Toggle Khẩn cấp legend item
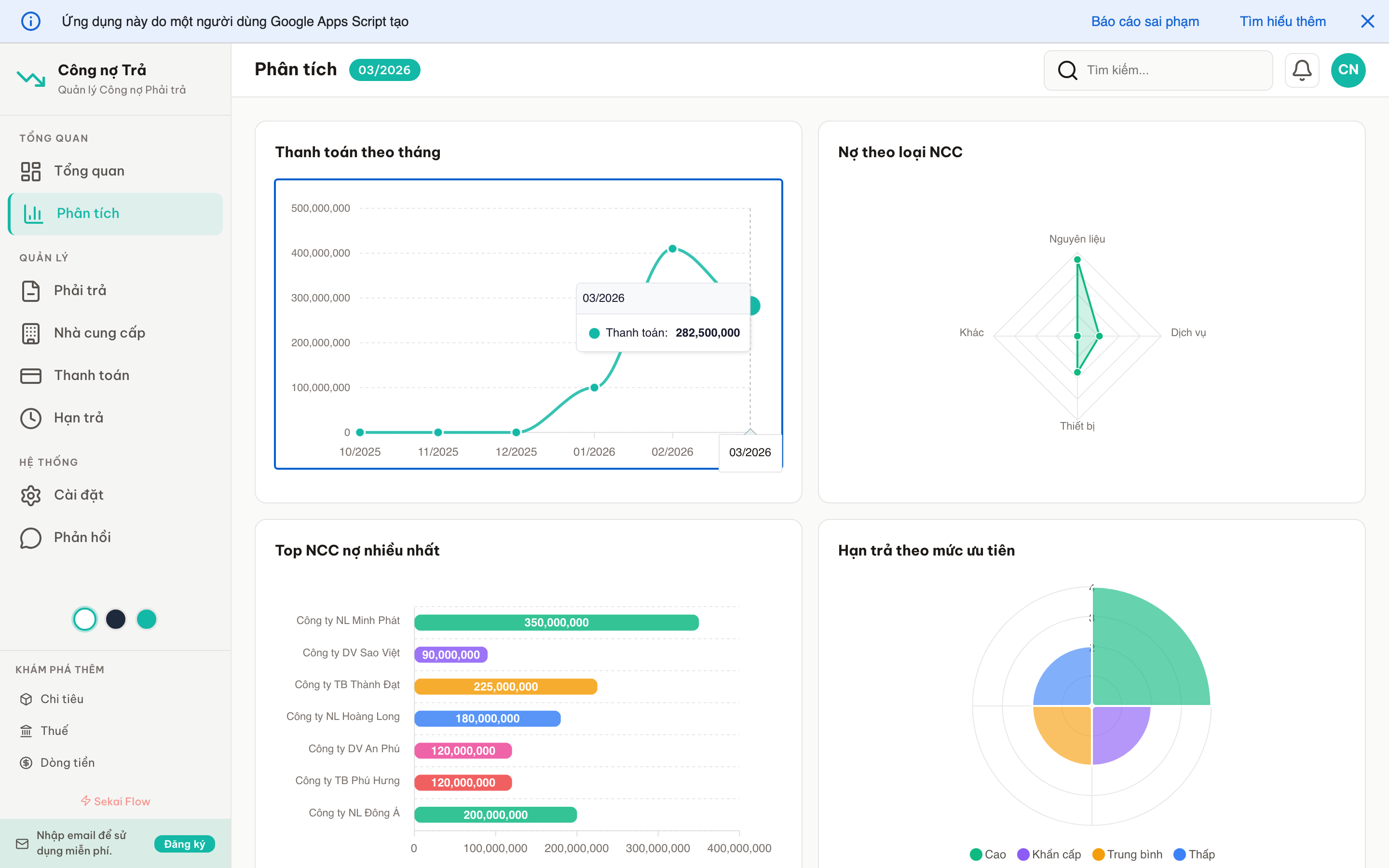This screenshot has height=868, width=1389. tap(1049, 854)
